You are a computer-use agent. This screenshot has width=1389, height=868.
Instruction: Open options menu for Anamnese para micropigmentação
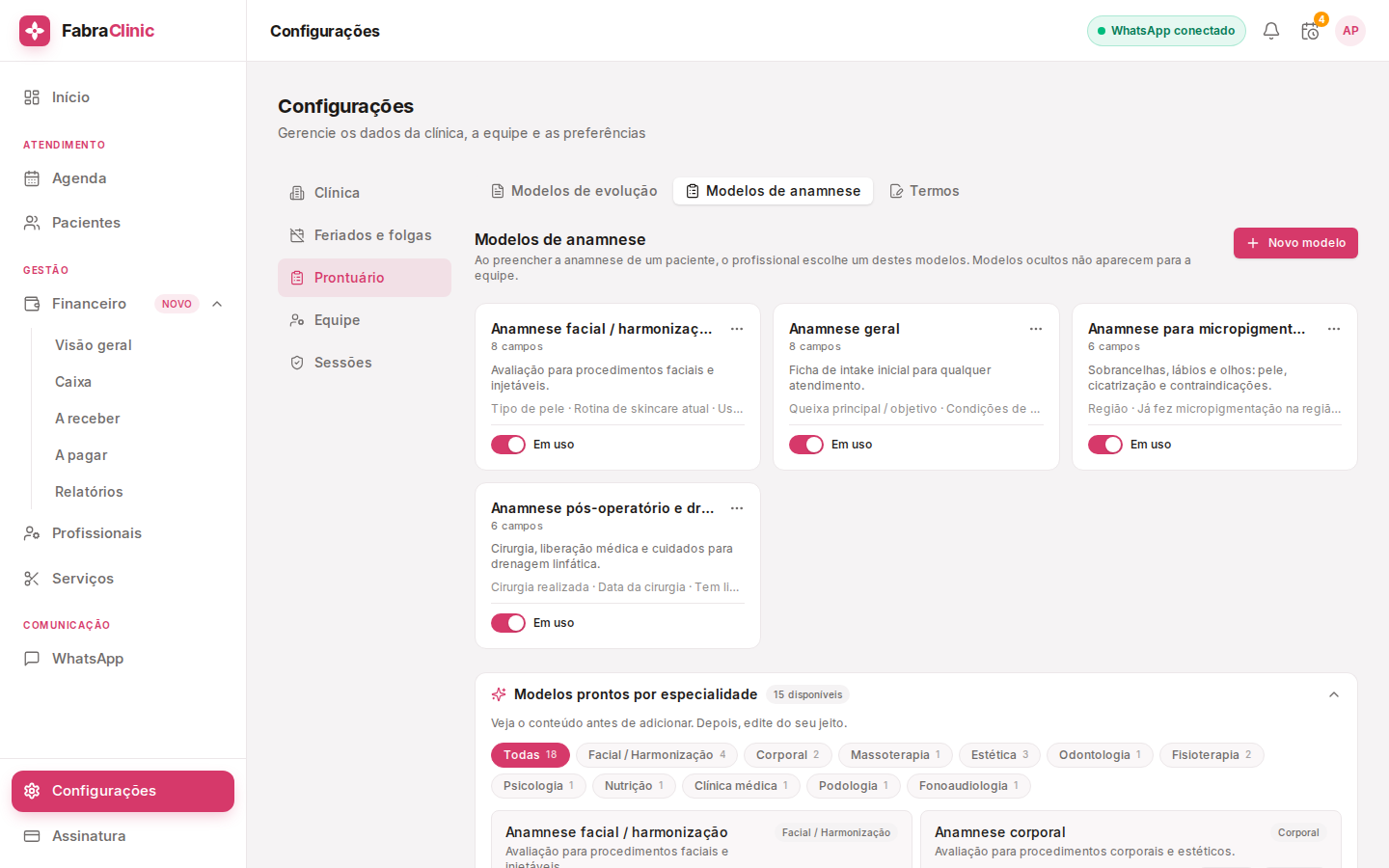click(1334, 329)
